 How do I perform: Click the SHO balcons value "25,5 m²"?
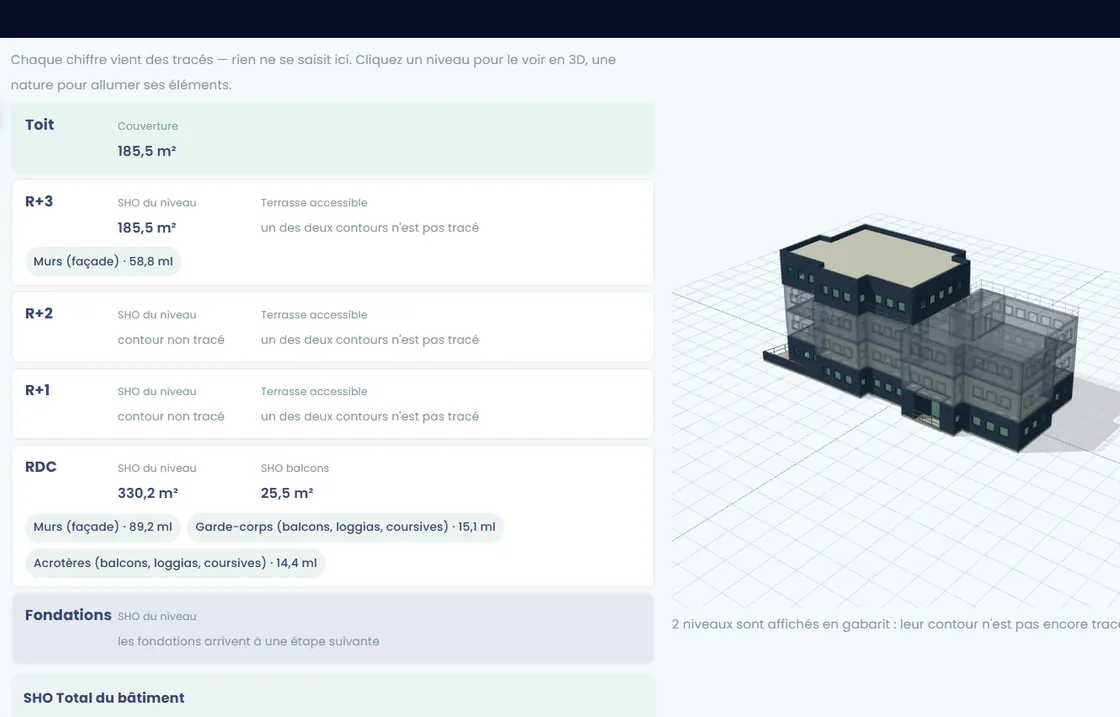click(287, 493)
